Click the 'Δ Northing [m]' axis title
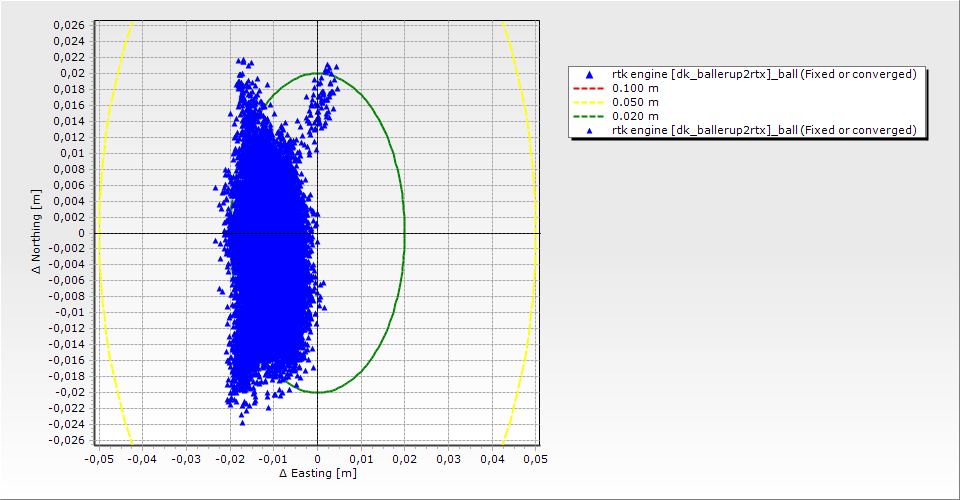Viewport: 960px width, 500px height. (x=37, y=231)
